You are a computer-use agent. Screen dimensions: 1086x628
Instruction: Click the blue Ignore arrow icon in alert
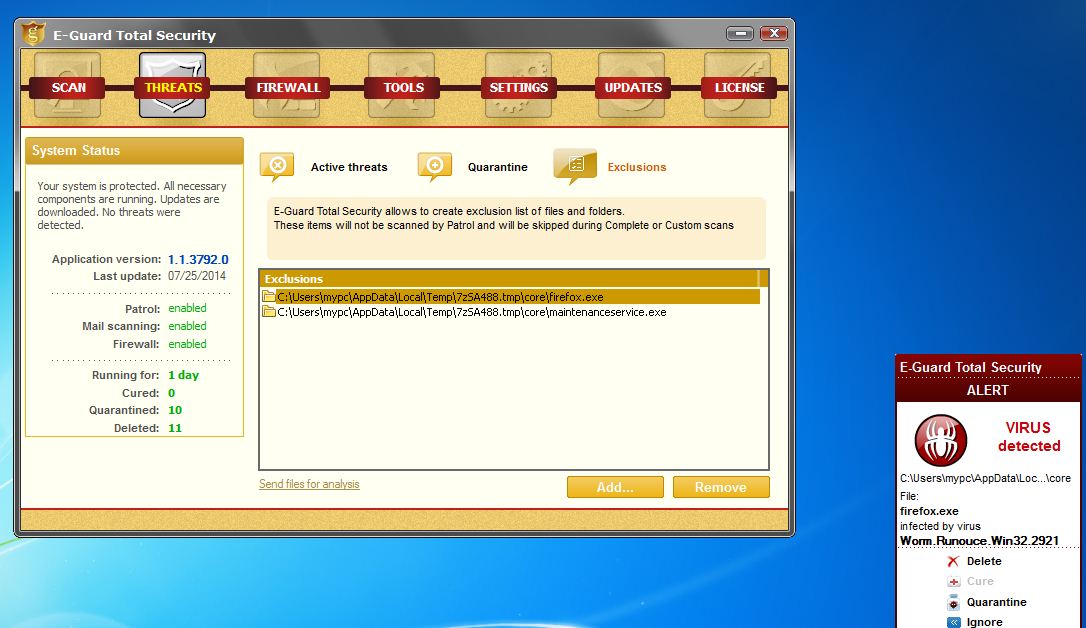coord(954,622)
